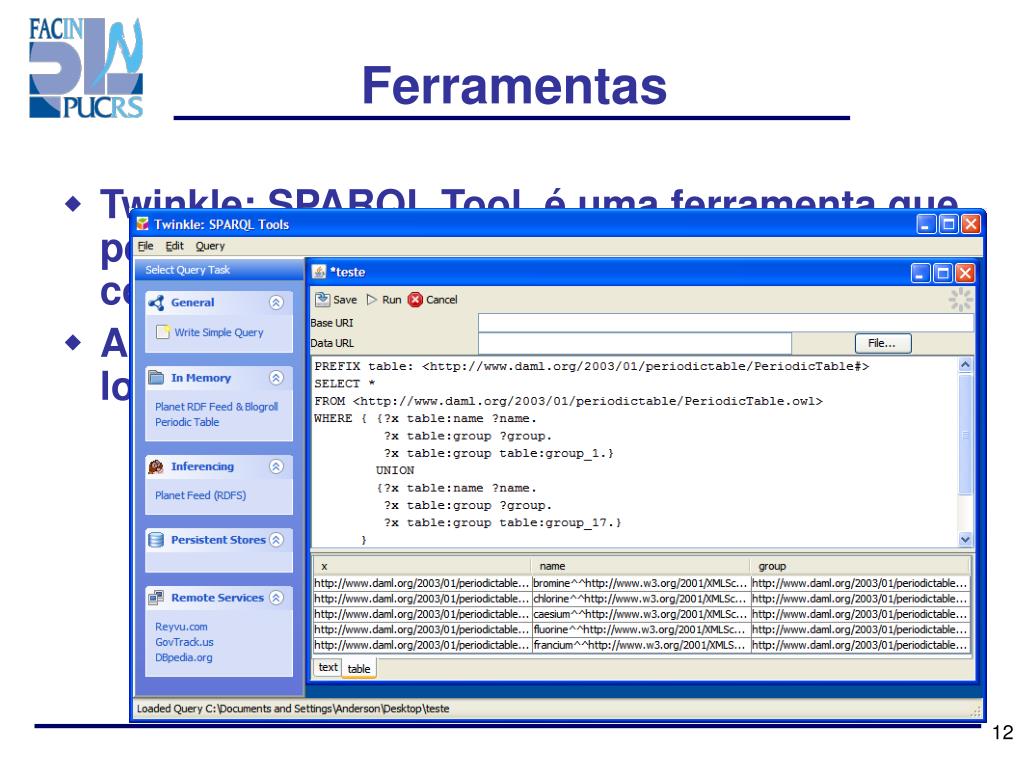
Task: Click the Select Query Task panel header
Action: pyautogui.click(x=219, y=270)
